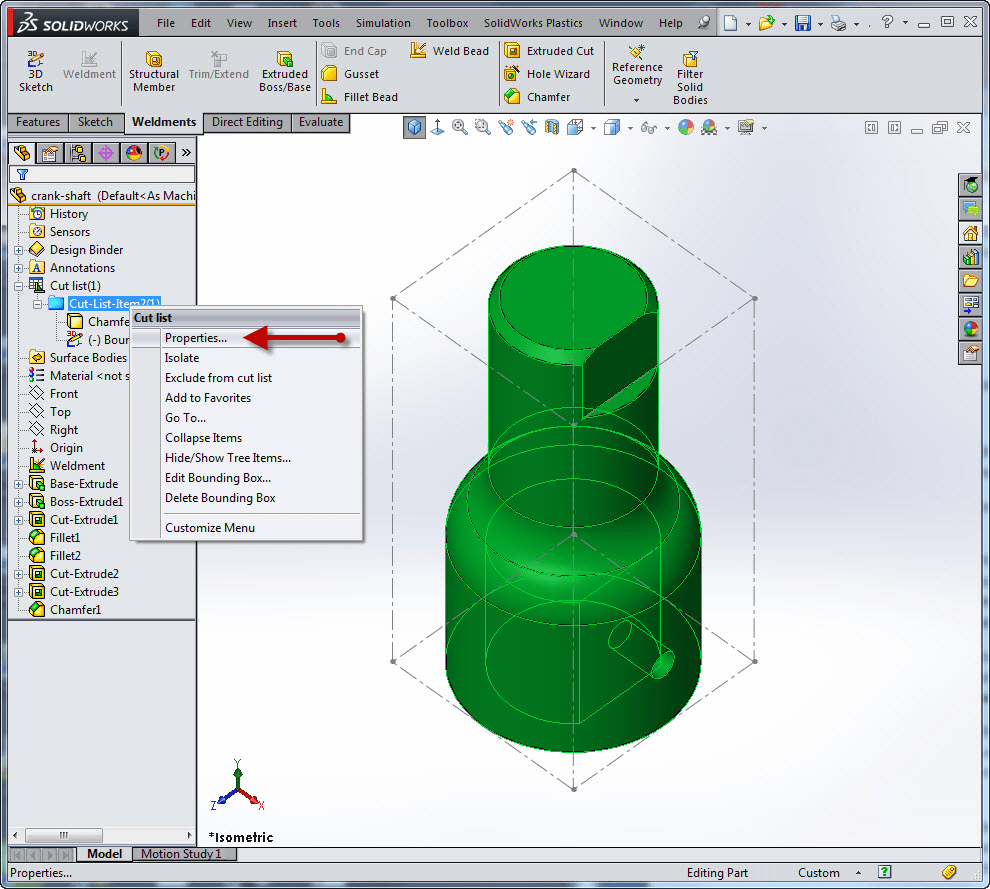Click the Weld Bead tool
Viewport: 990px width, 889px height.
coord(449,51)
